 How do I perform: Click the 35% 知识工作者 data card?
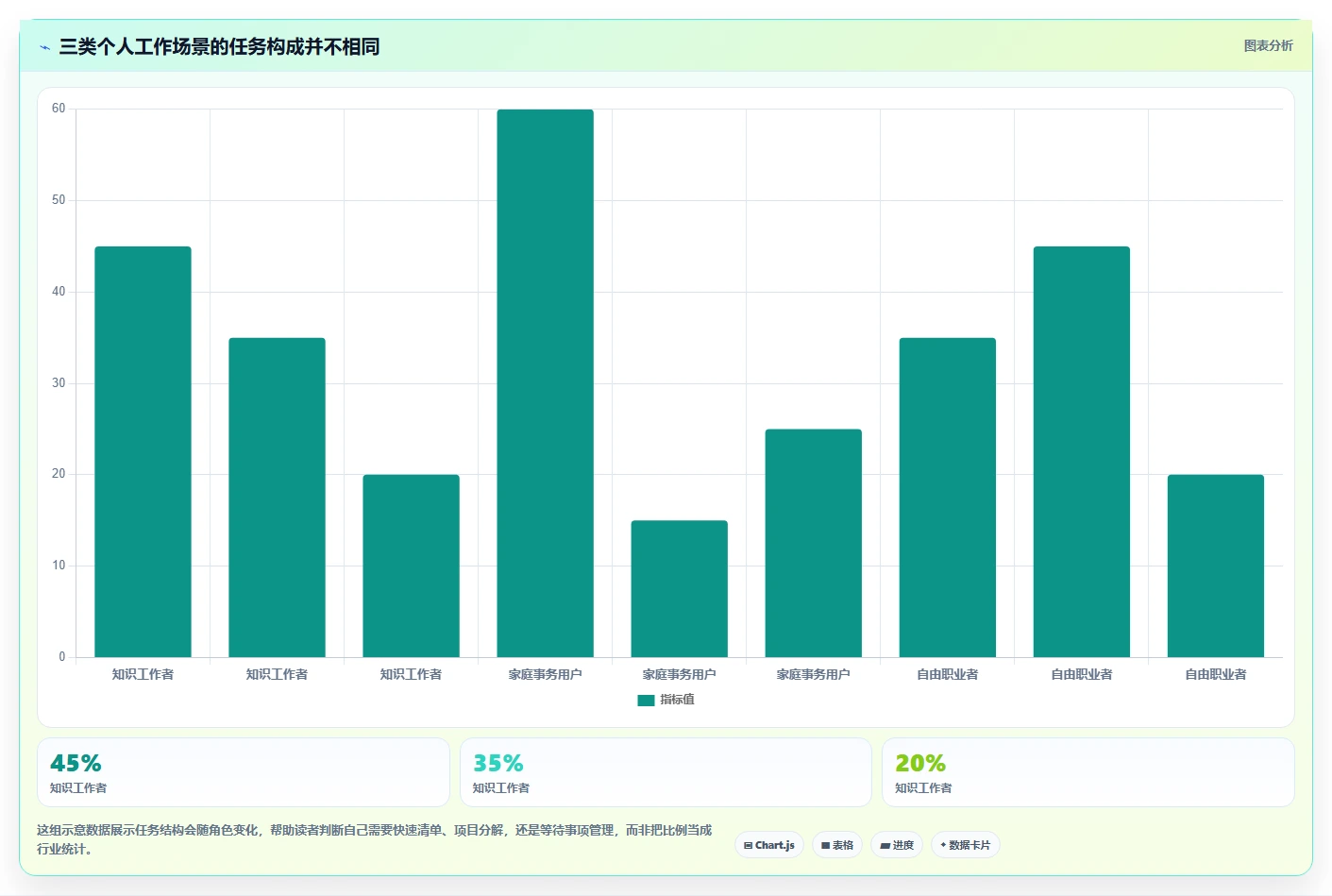tap(666, 772)
